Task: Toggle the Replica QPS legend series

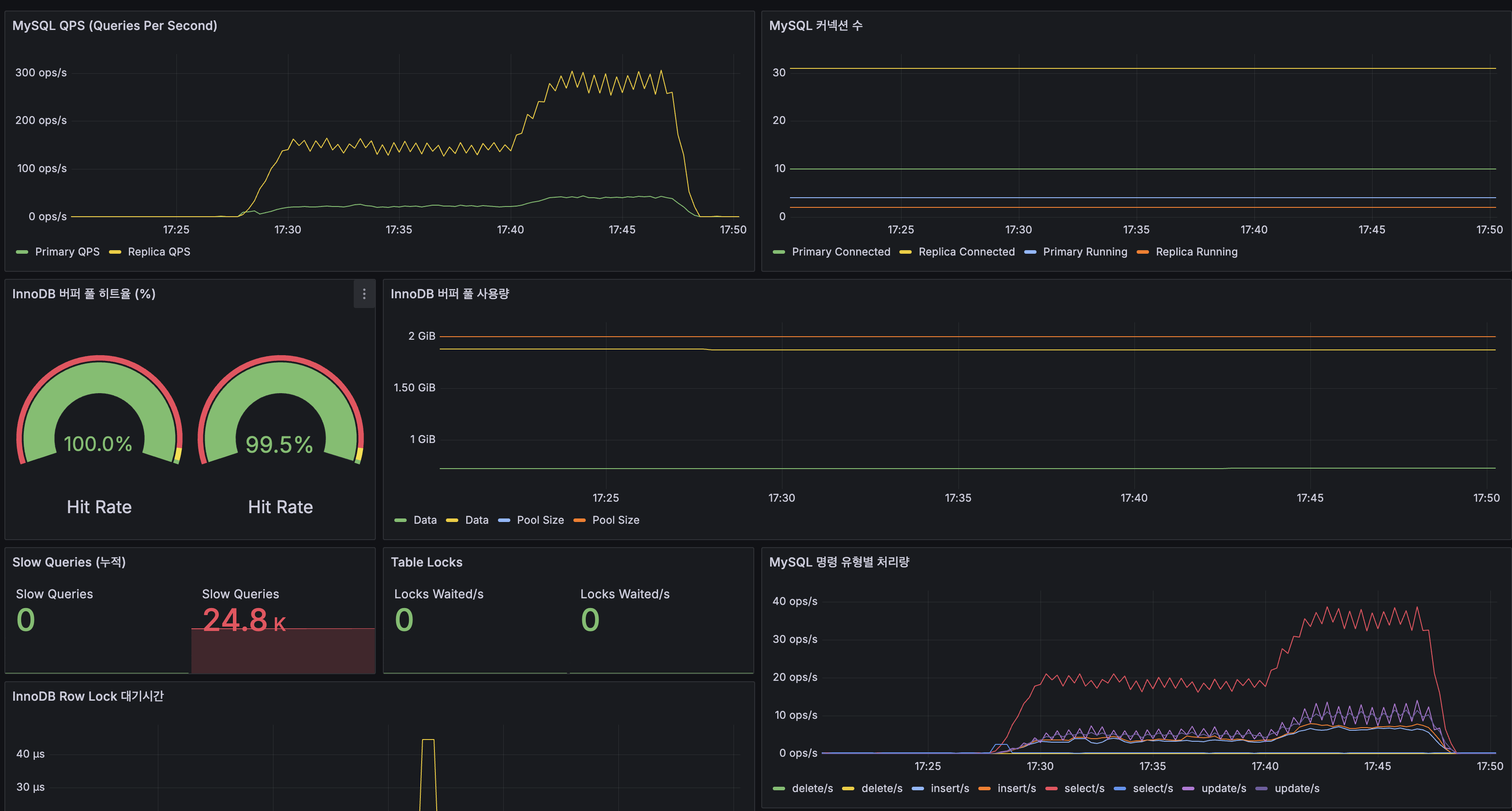Action: [159, 252]
